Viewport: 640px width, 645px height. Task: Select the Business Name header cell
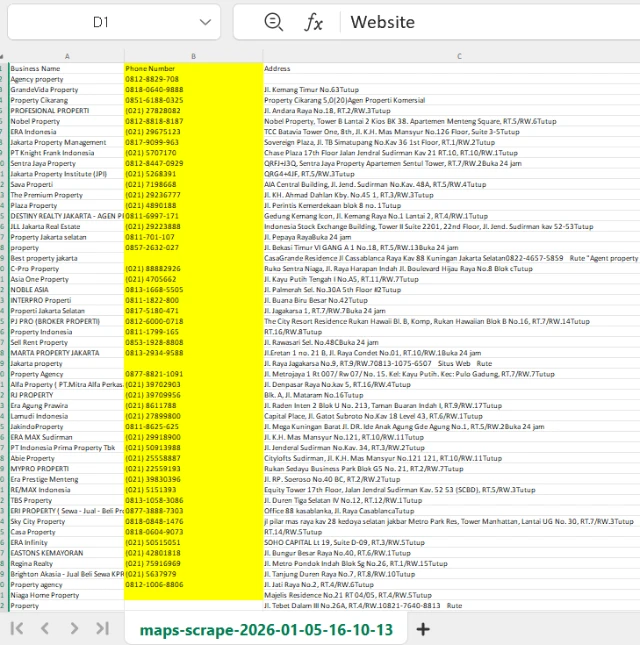pos(67,69)
